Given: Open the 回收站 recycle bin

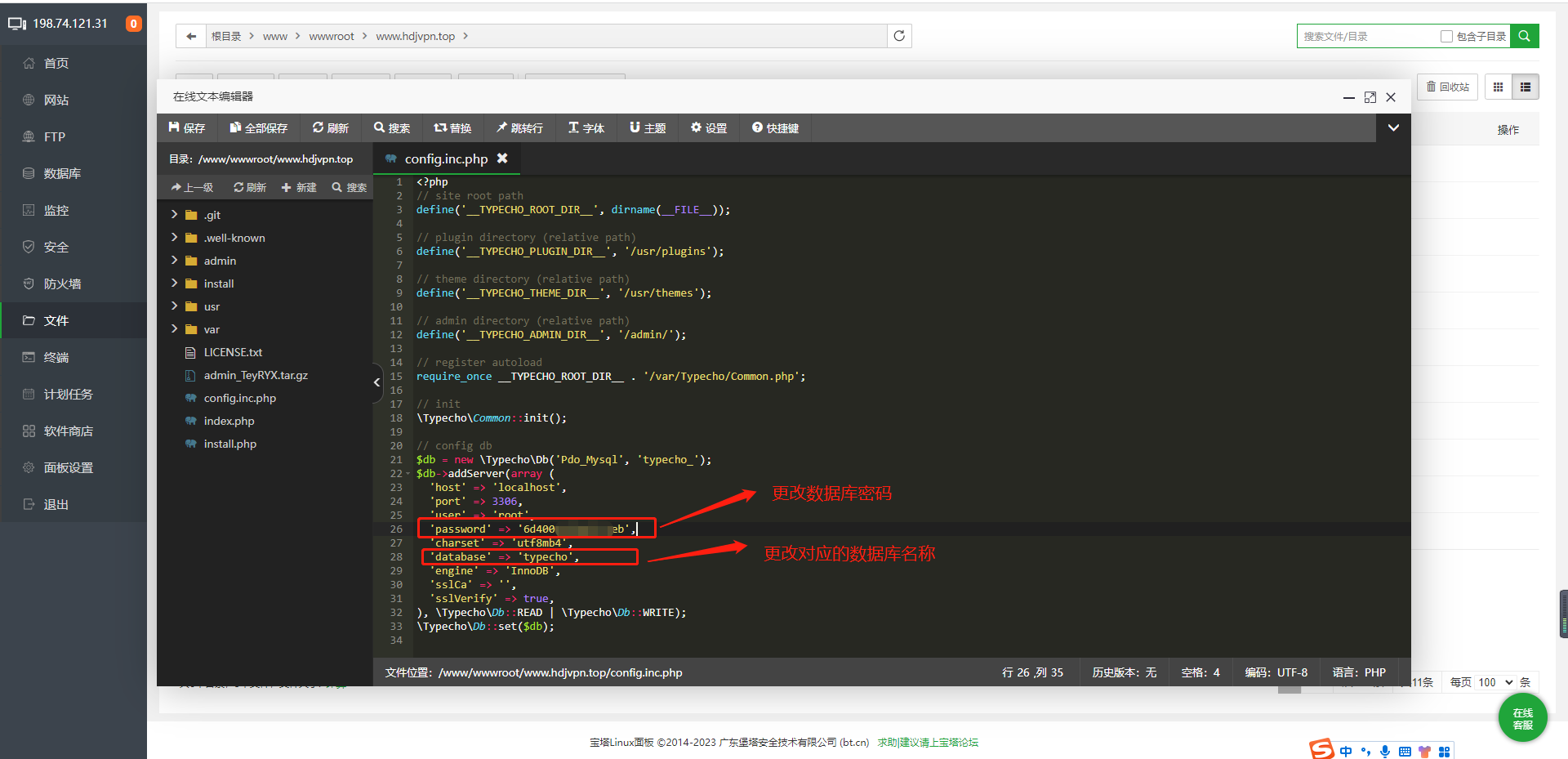Looking at the screenshot, I should coord(1447,87).
